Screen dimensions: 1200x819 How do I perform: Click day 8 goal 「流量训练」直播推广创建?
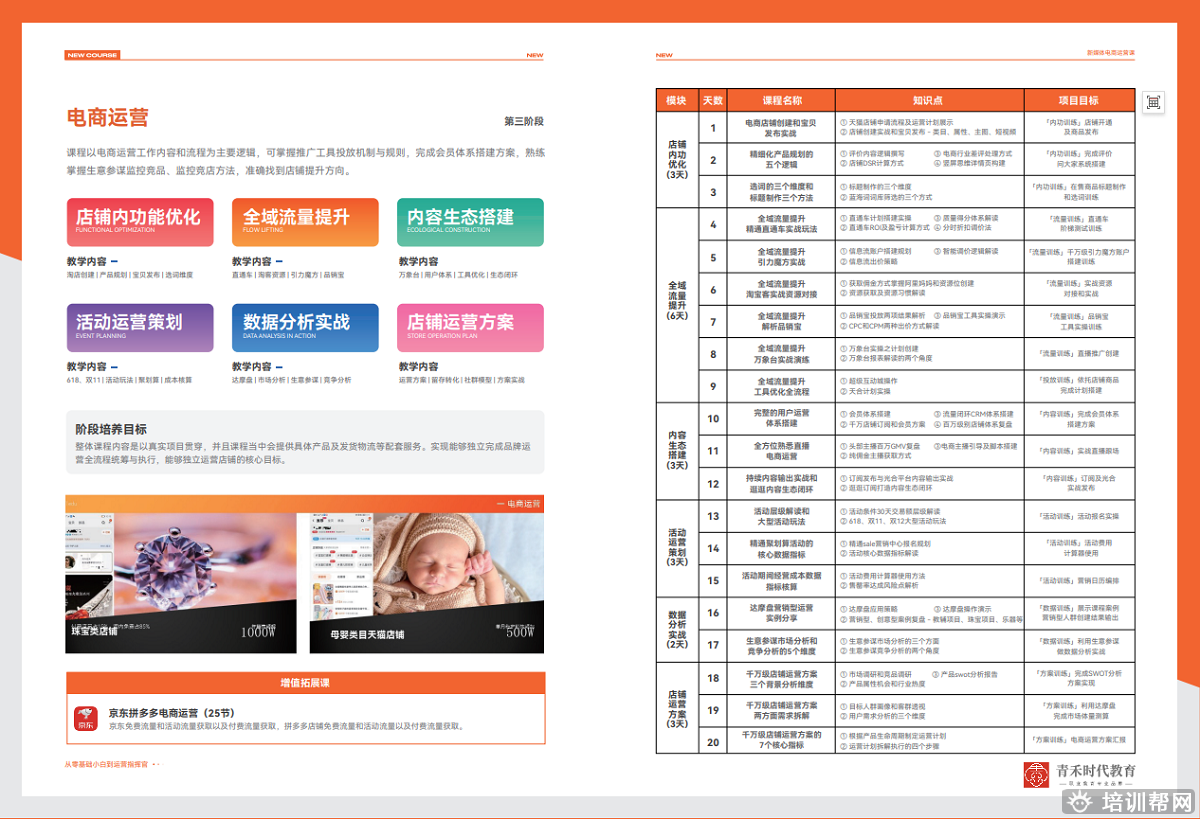[x=1079, y=353]
